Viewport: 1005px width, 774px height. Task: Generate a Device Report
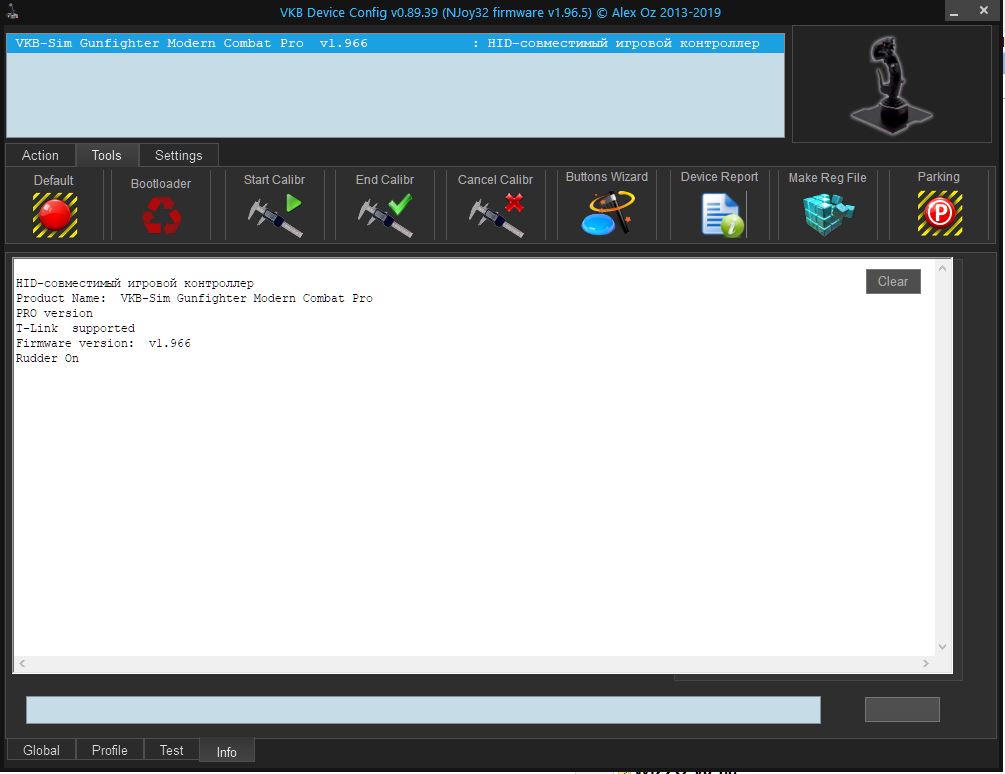coord(722,215)
